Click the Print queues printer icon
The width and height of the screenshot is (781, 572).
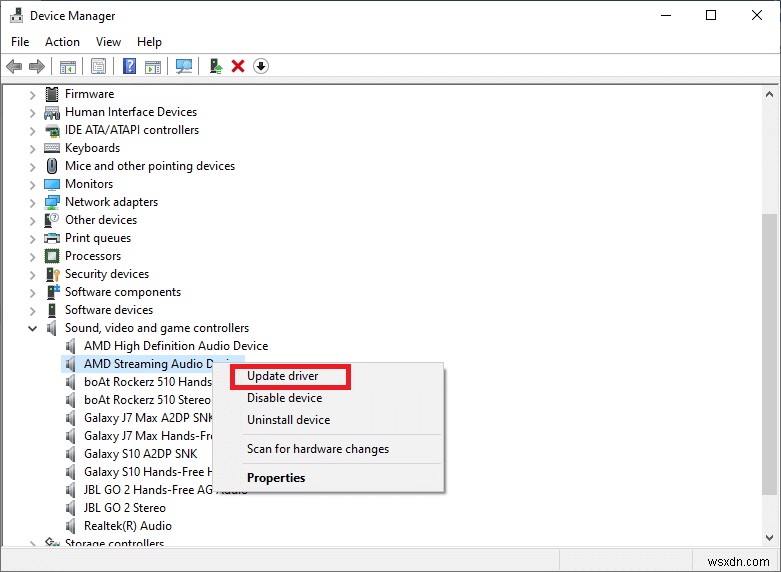point(52,238)
